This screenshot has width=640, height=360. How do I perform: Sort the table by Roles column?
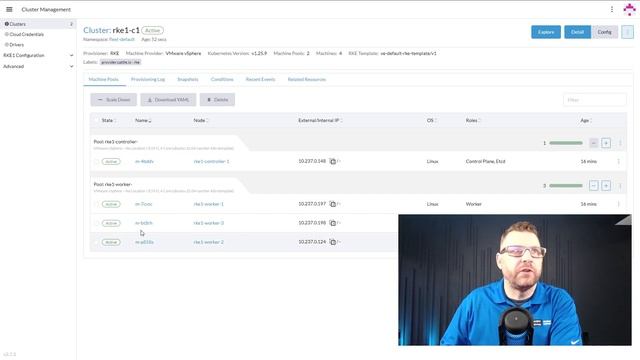(473, 120)
